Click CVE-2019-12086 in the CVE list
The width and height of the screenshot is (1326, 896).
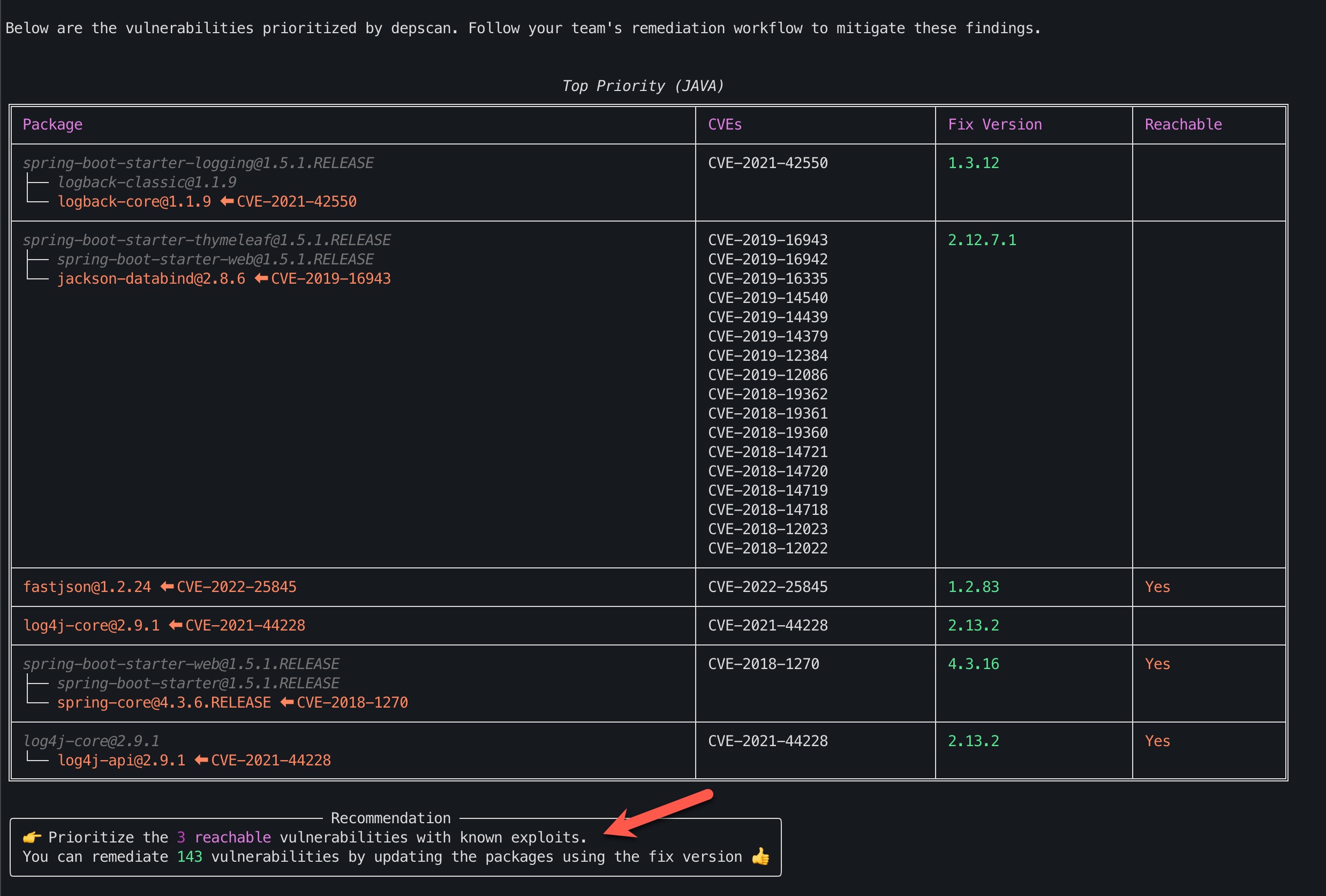coord(767,375)
